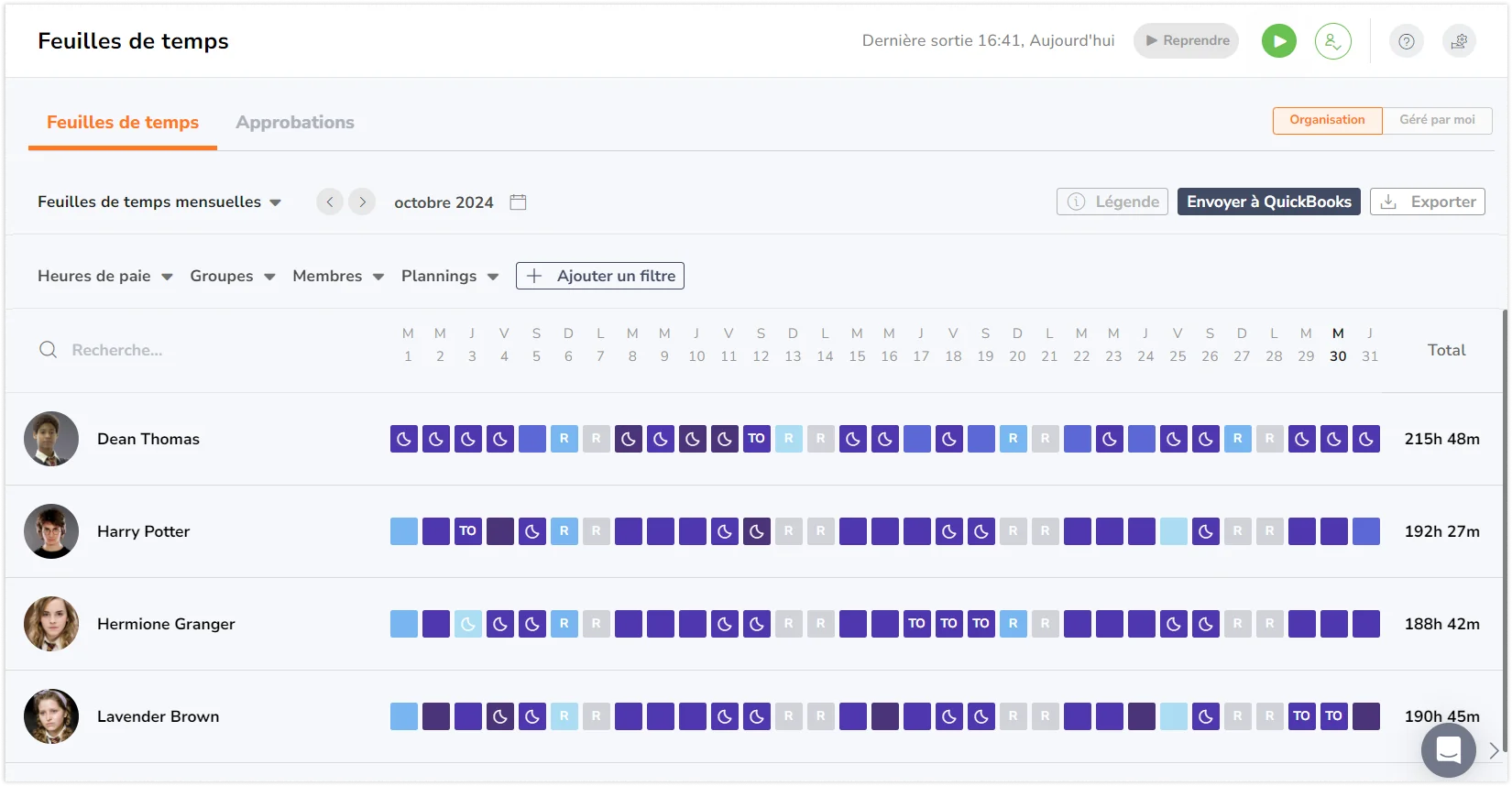Image resolution: width=1512 pixels, height=786 pixels.
Task: Expand Feuilles de temps mensuelles dropdown
Action: (x=159, y=202)
